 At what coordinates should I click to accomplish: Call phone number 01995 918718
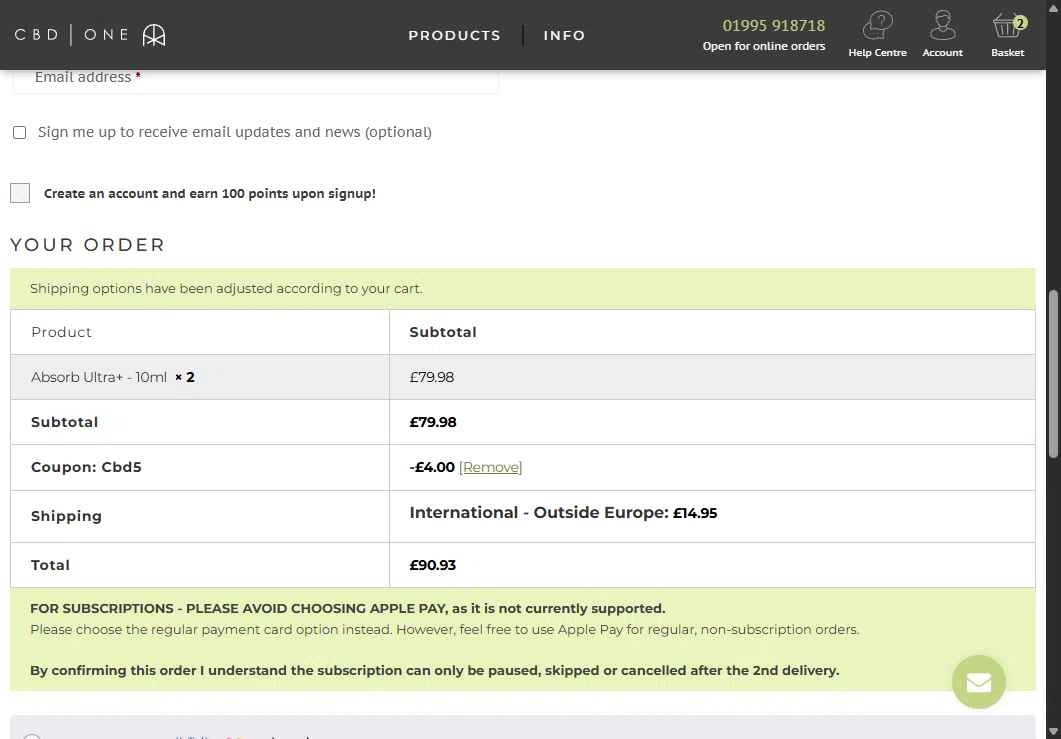pyautogui.click(x=773, y=26)
